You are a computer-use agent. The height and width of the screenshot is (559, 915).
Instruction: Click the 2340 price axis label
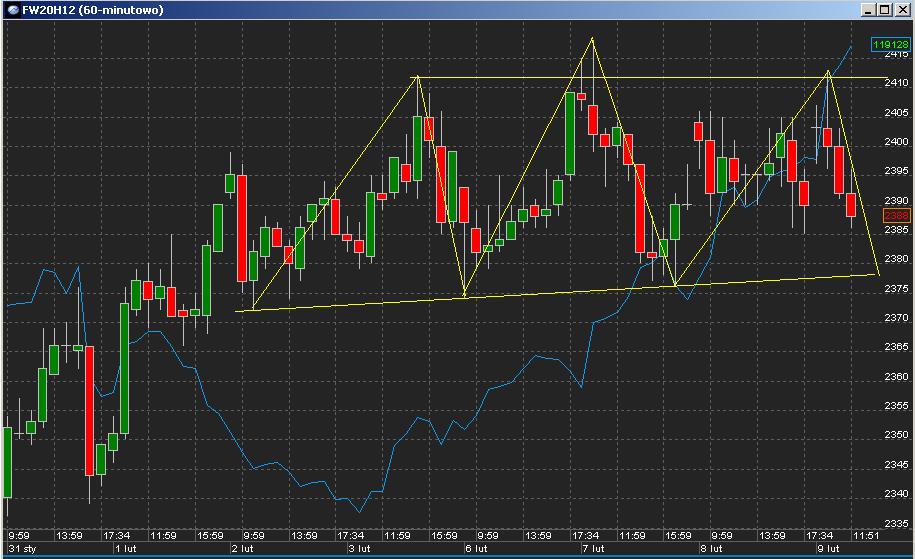(896, 494)
